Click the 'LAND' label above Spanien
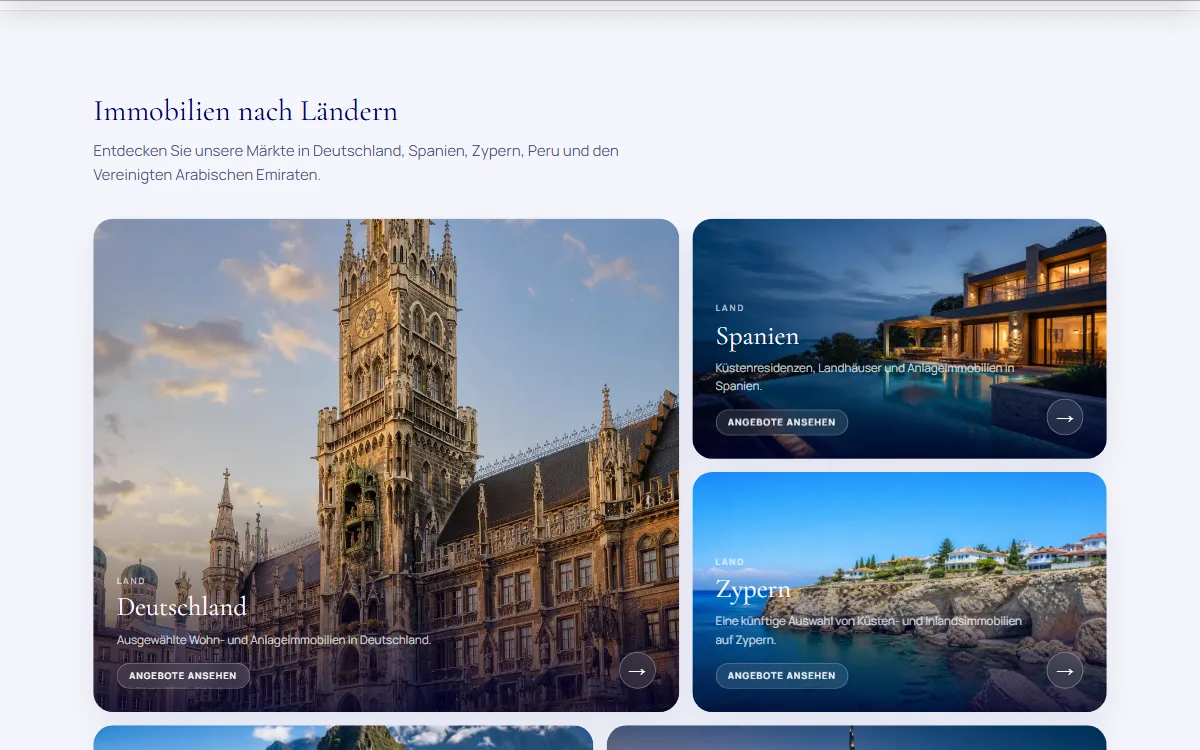Screen dimensions: 1200x750 coord(730,308)
